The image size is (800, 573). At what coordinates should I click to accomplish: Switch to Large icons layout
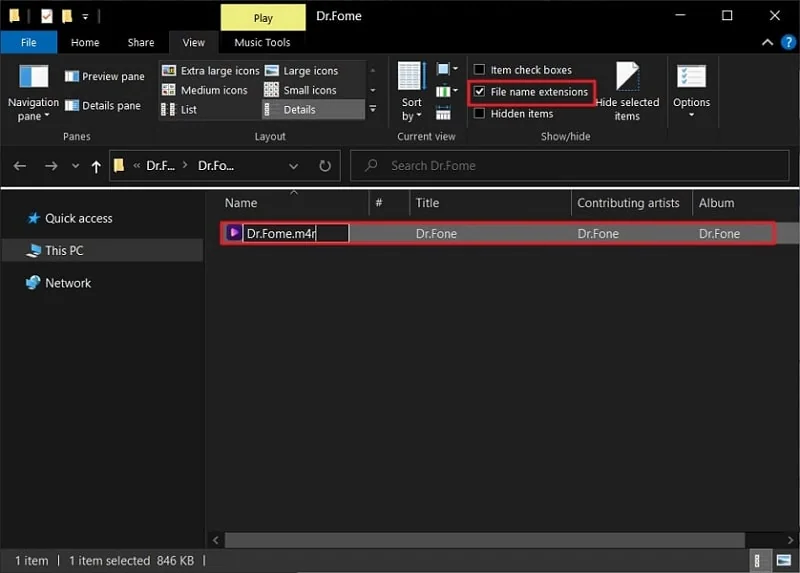pyautogui.click(x=301, y=70)
